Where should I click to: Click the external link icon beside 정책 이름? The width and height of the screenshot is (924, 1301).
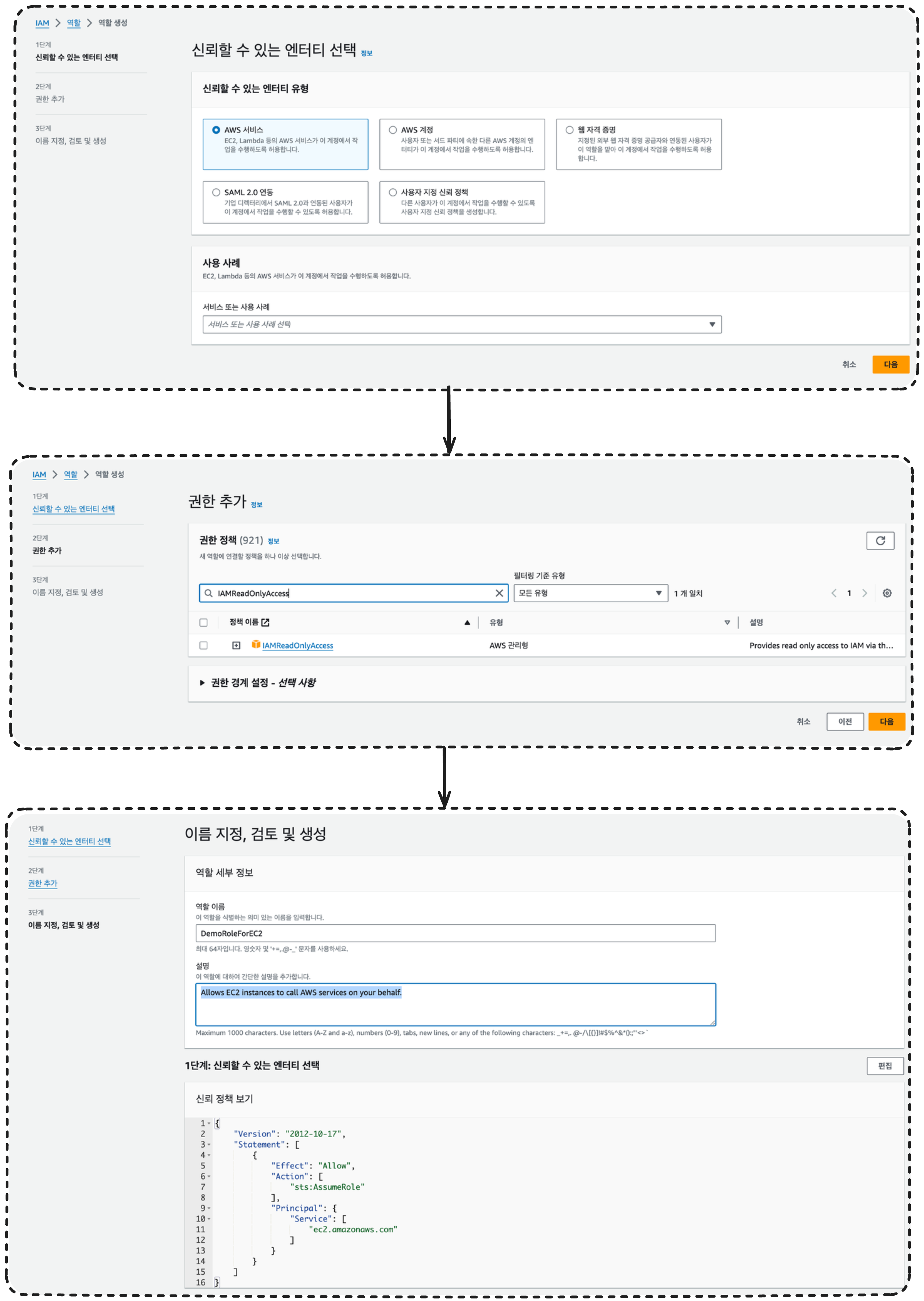point(265,622)
